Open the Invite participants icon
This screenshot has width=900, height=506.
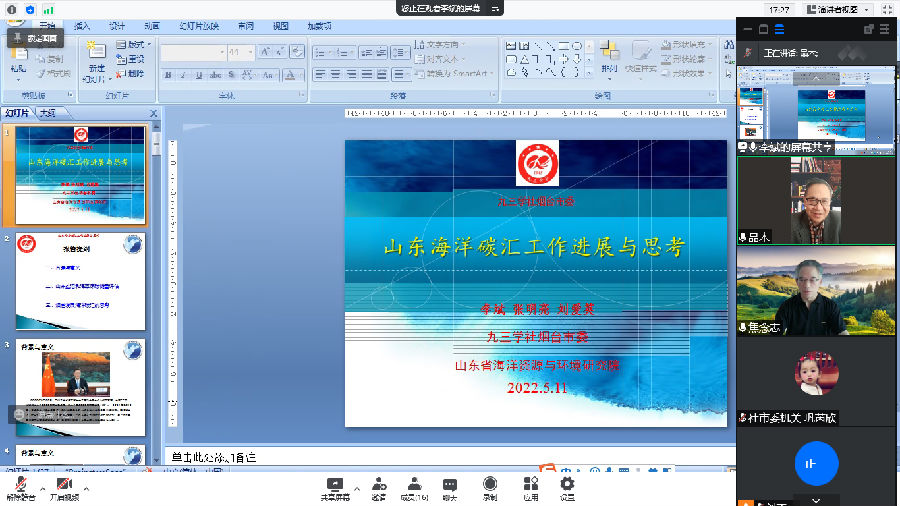pos(378,484)
